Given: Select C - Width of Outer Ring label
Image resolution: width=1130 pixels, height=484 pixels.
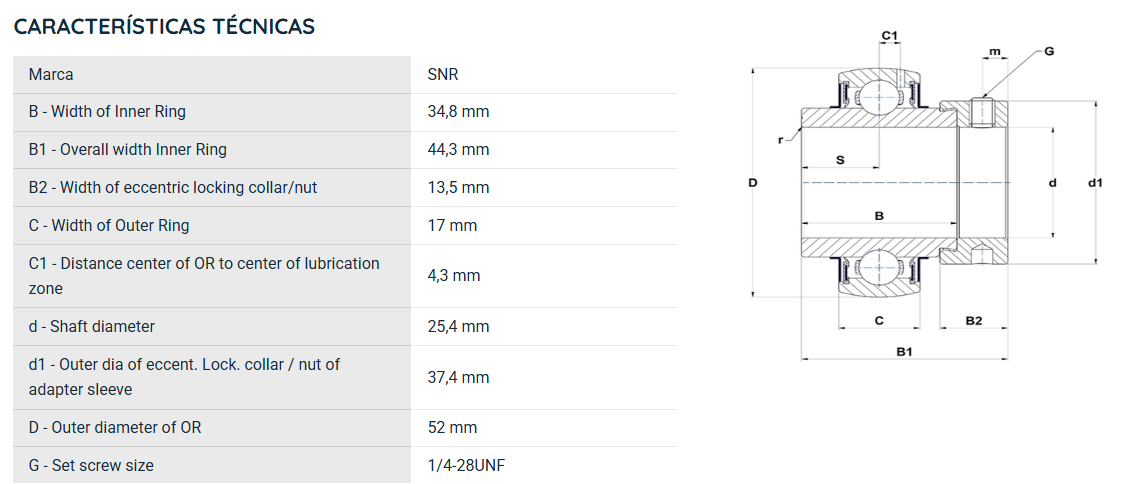Looking at the screenshot, I should click(x=109, y=225).
